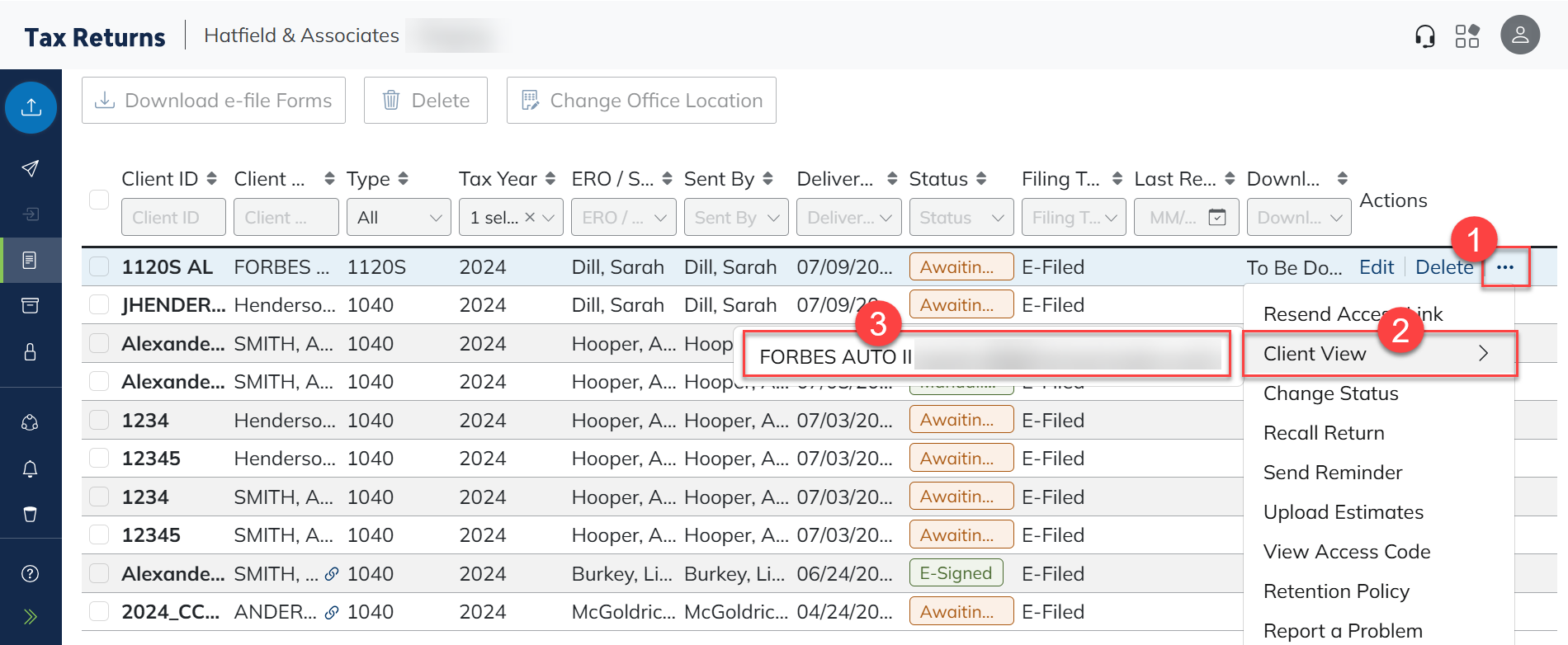Open the paper plane send icon
The height and width of the screenshot is (645, 1568).
31,169
